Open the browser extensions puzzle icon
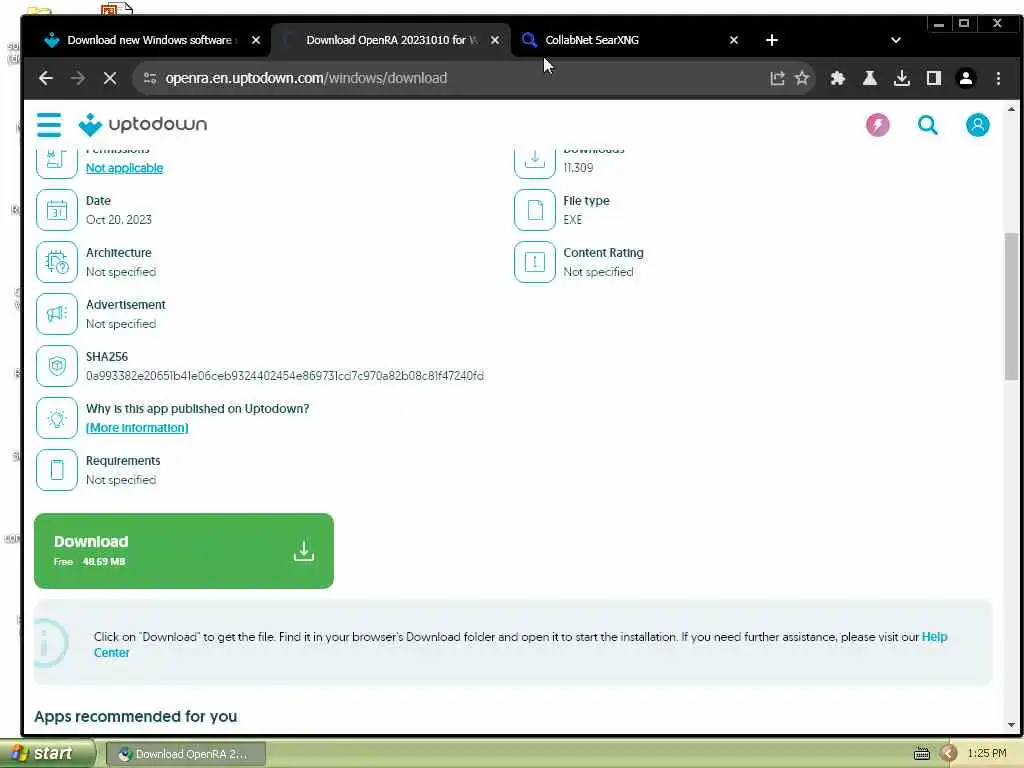 click(837, 78)
